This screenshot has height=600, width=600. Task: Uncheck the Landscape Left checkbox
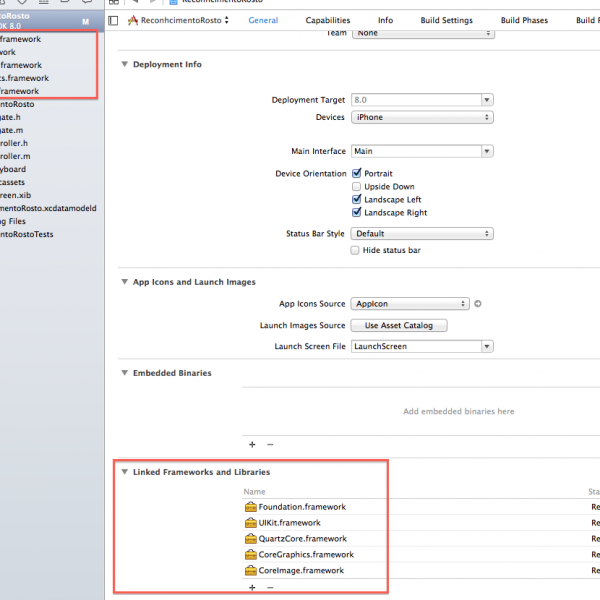pyautogui.click(x=356, y=199)
